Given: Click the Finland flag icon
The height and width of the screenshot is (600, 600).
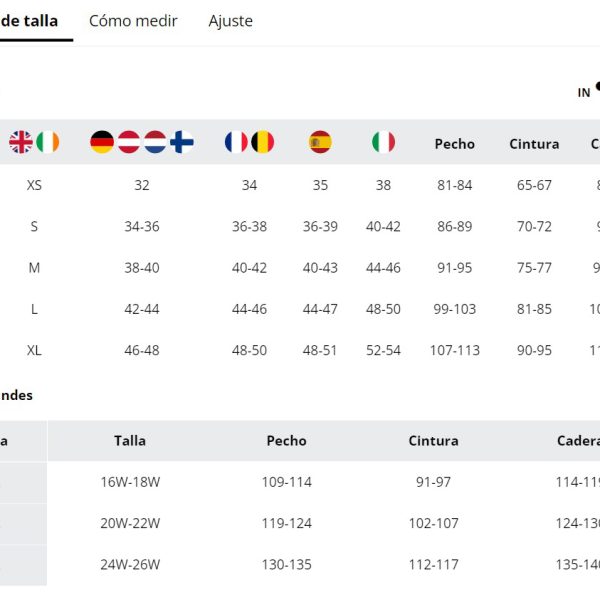Looking at the screenshot, I should click(x=182, y=142).
